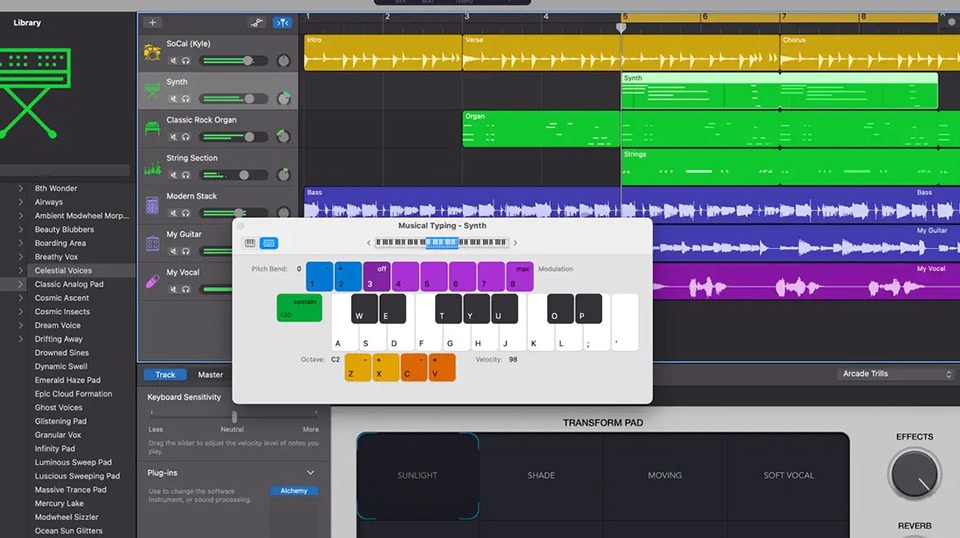Mute the Classic Rock Organ track
Image resolution: width=960 pixels, height=538 pixels.
click(x=173, y=136)
